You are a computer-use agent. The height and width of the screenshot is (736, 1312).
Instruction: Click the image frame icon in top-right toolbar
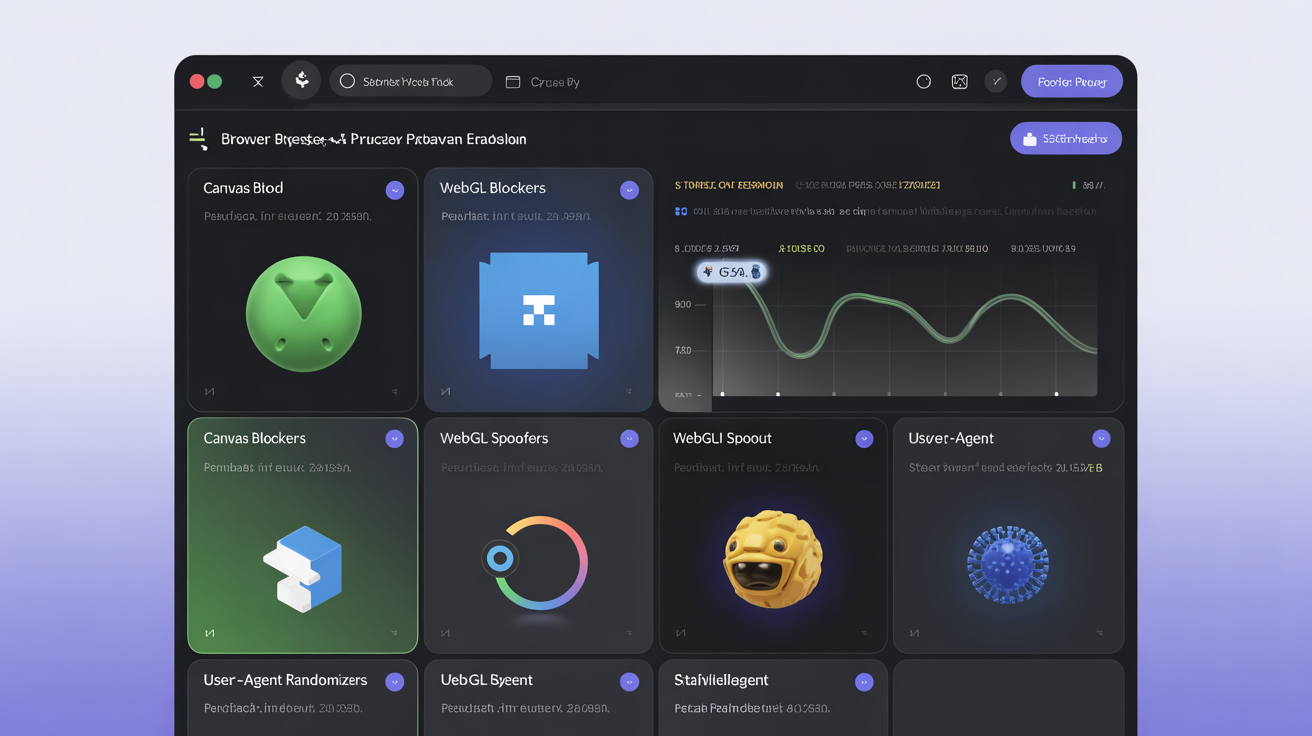pos(960,82)
